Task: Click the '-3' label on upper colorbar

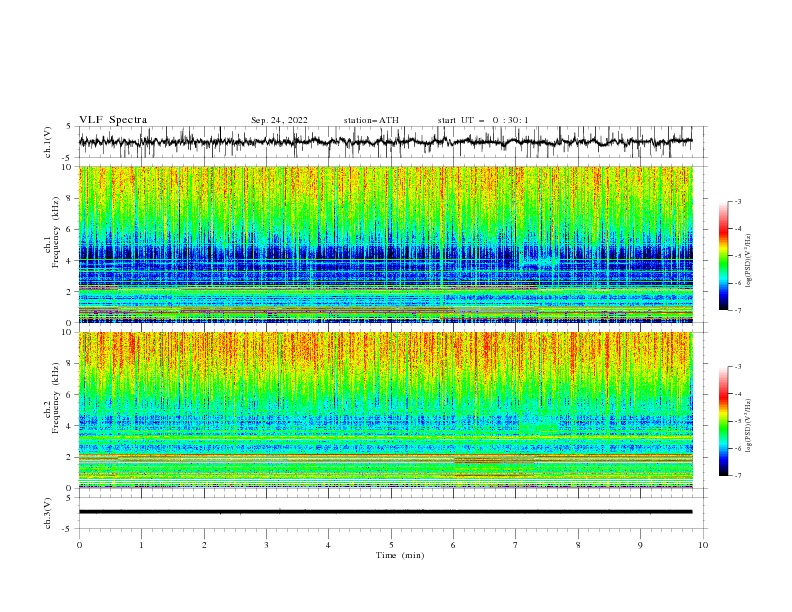Action: tap(737, 201)
